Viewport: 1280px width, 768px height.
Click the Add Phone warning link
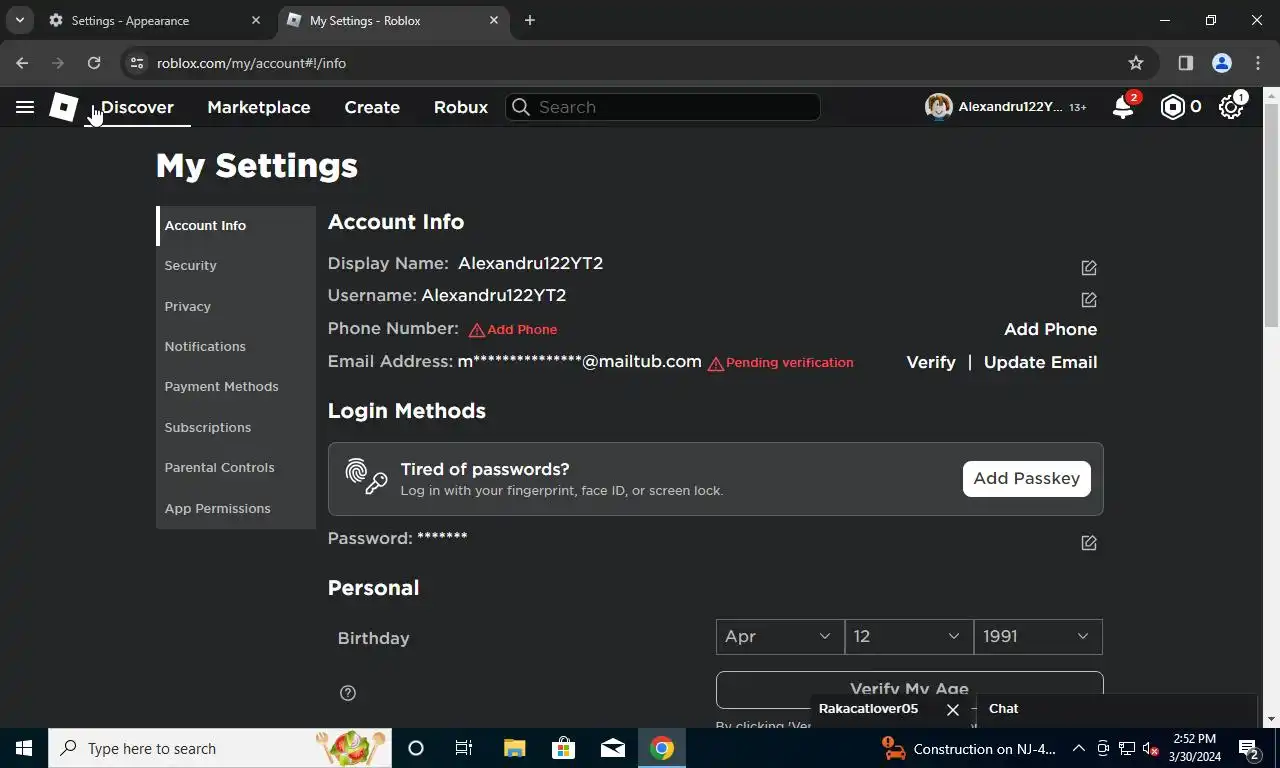coord(513,330)
